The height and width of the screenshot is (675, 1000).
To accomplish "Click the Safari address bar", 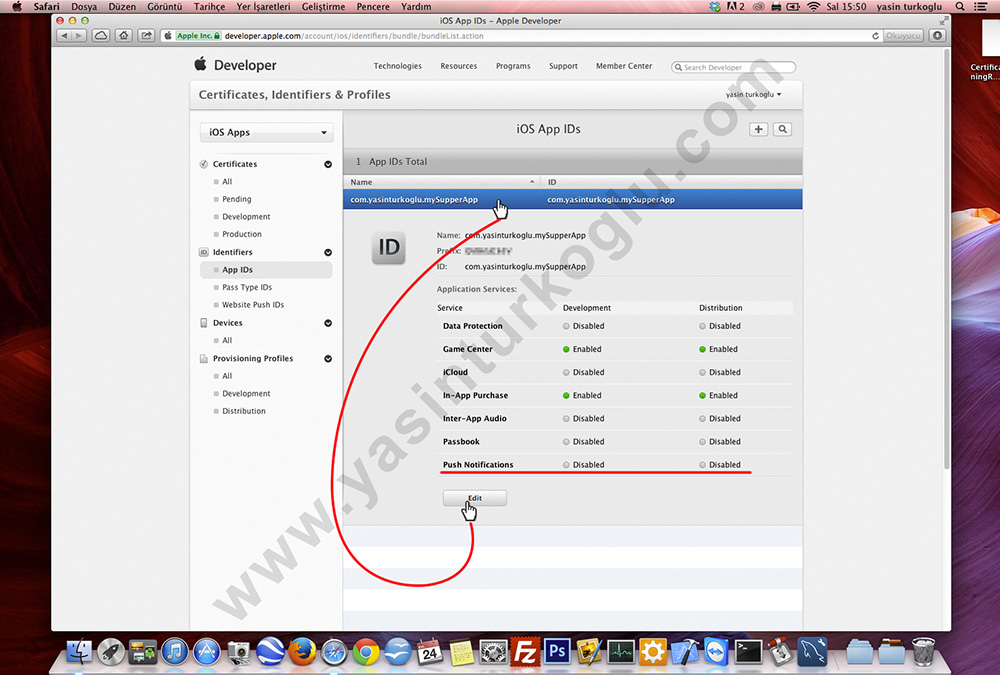I will click(x=520, y=36).
